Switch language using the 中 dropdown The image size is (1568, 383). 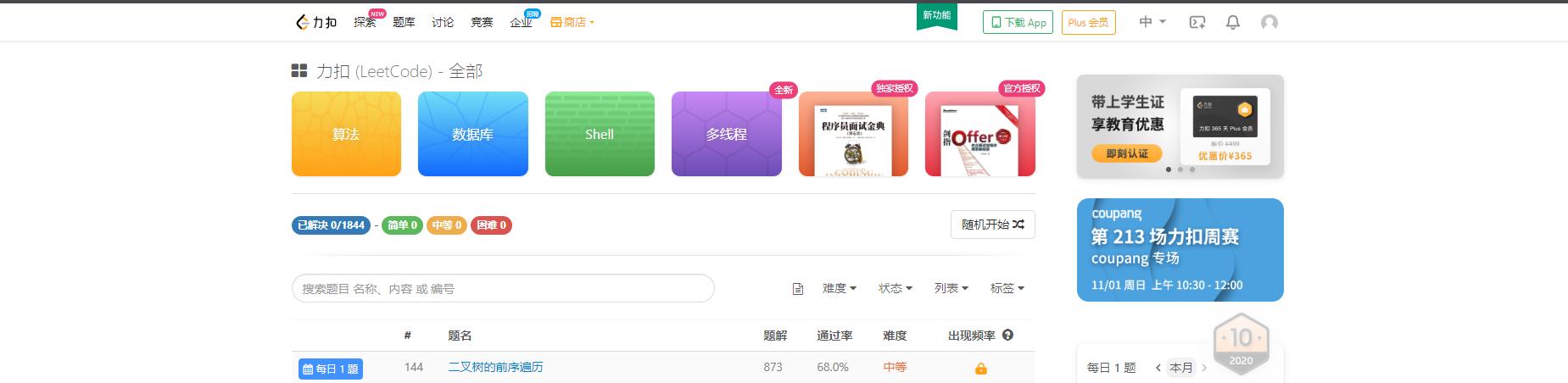1152,22
